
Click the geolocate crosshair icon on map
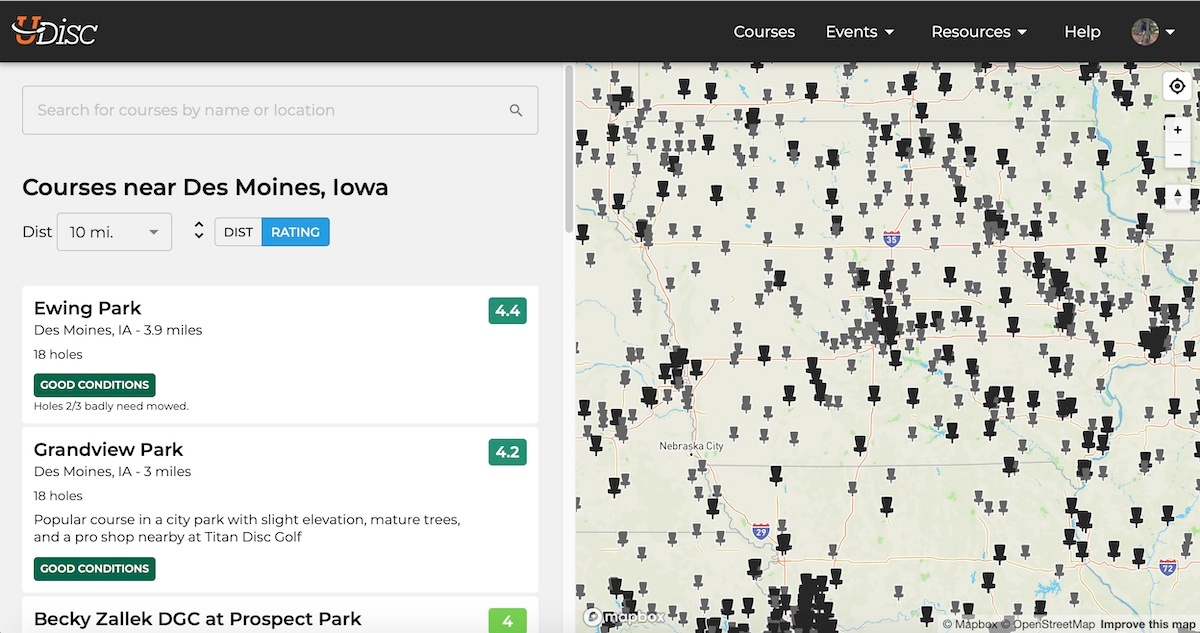click(x=1176, y=86)
